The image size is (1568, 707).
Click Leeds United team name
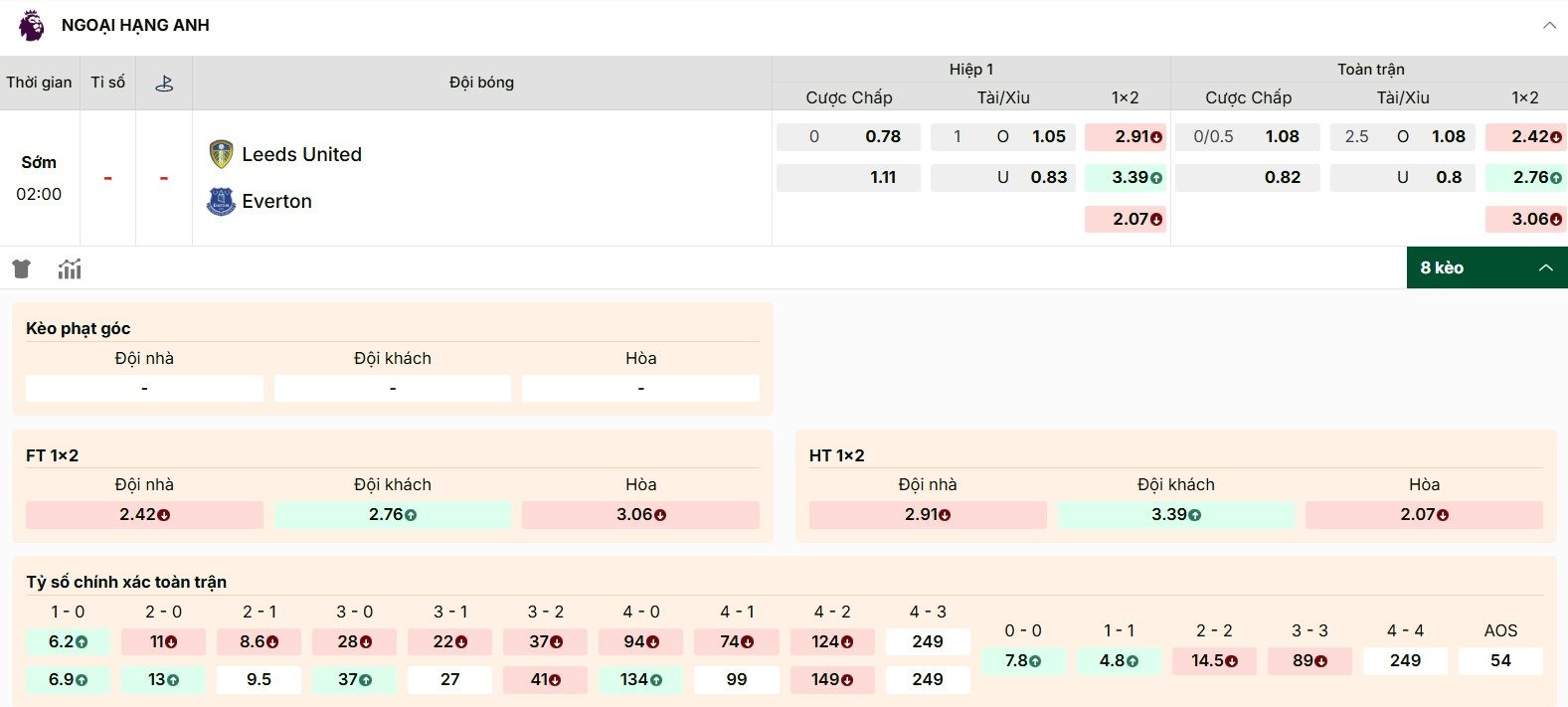(301, 154)
